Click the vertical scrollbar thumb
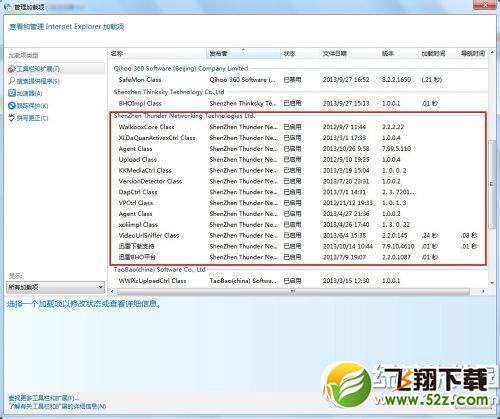 pos(492,184)
